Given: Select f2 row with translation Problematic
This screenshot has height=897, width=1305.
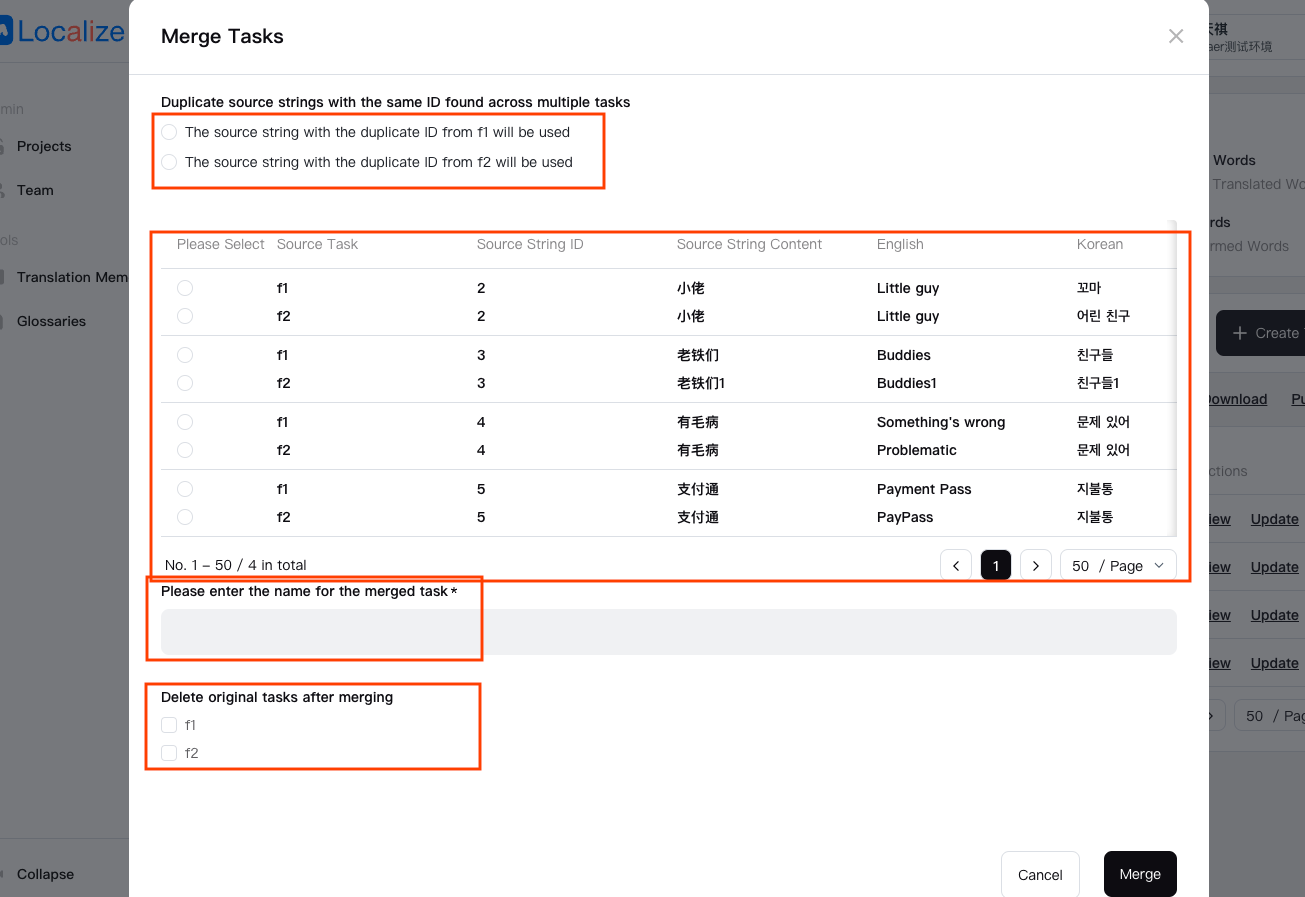Looking at the screenshot, I should (185, 450).
